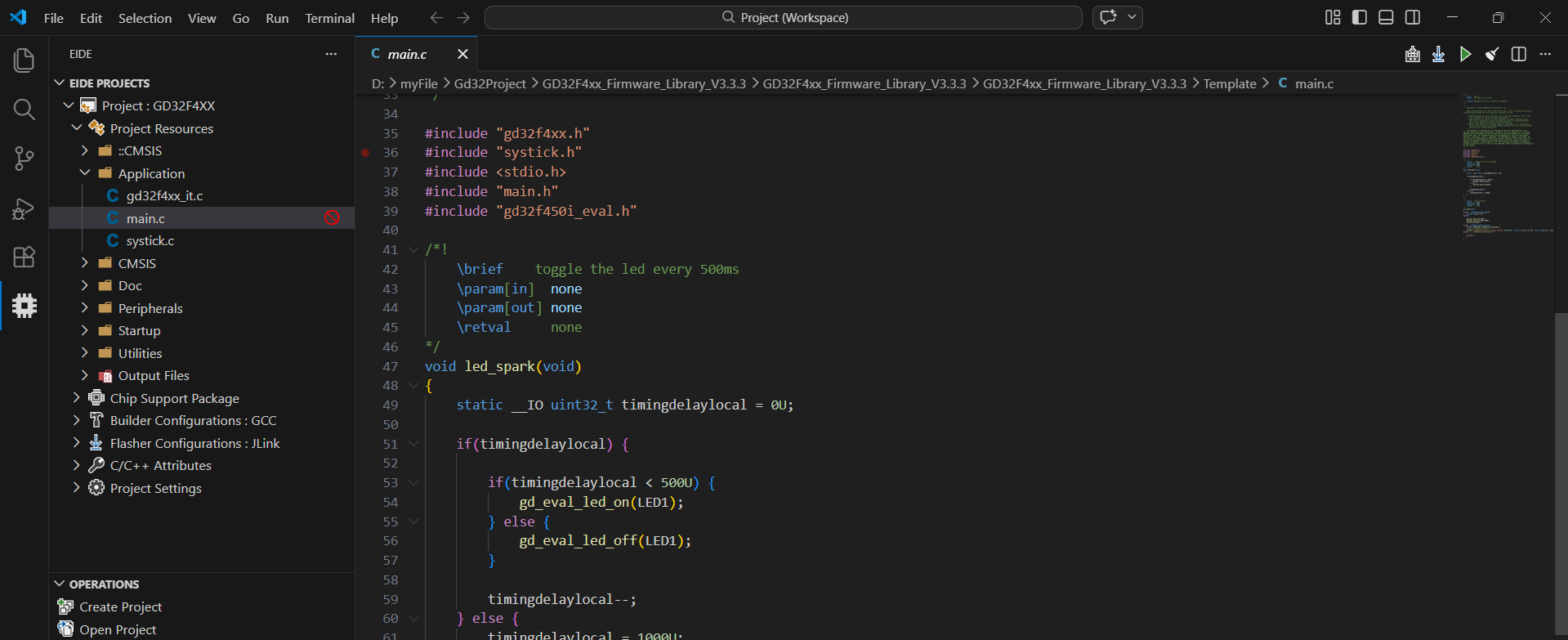Screen dimensions: 1568x640
Task: Select the EIDE chip icon in activity bar
Action: [x=24, y=306]
